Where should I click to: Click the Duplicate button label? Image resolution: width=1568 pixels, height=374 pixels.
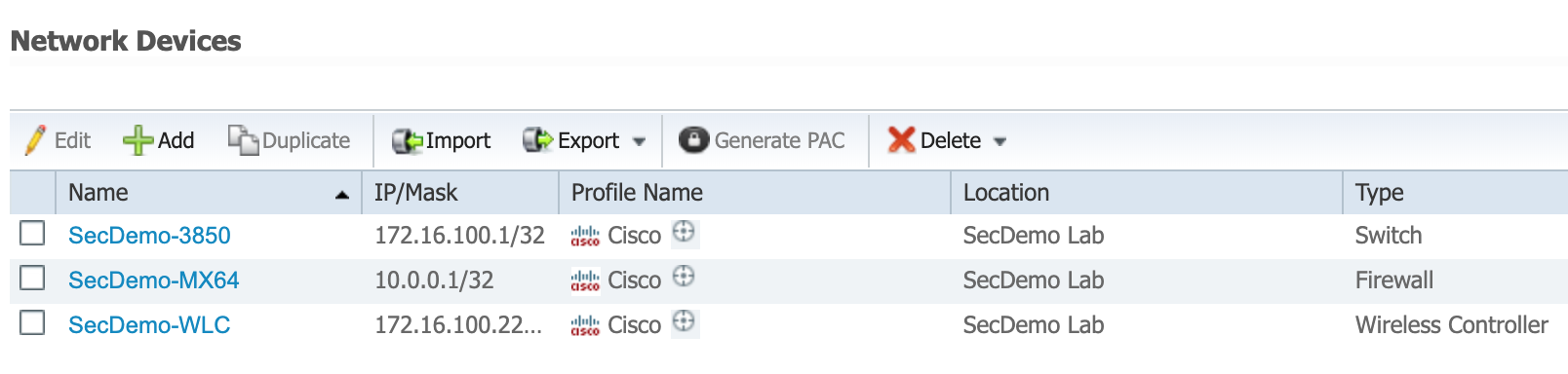click(x=306, y=140)
